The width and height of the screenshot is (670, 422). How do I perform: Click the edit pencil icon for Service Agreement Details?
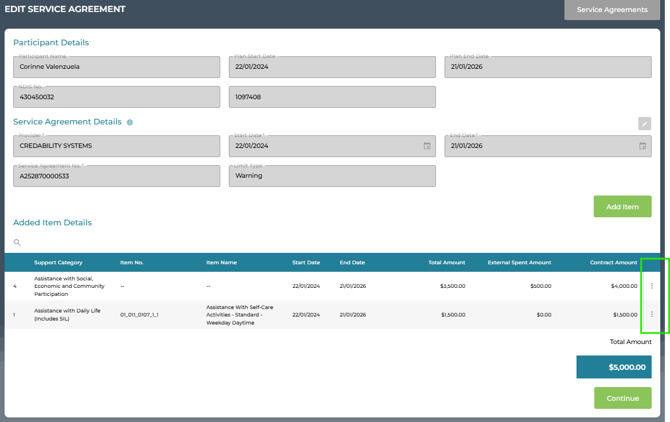pyautogui.click(x=644, y=124)
